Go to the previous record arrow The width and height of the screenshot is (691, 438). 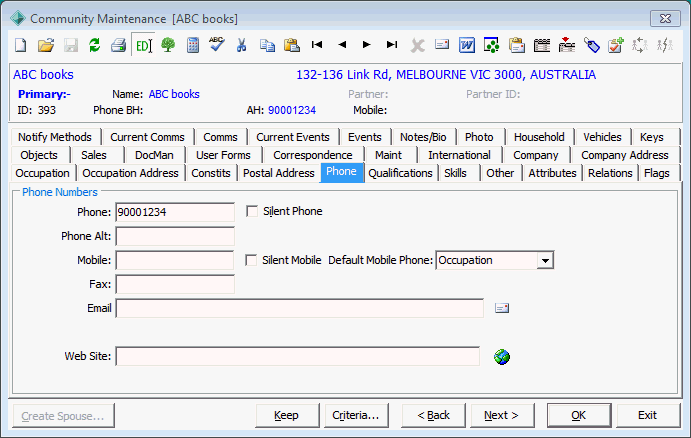[x=342, y=45]
